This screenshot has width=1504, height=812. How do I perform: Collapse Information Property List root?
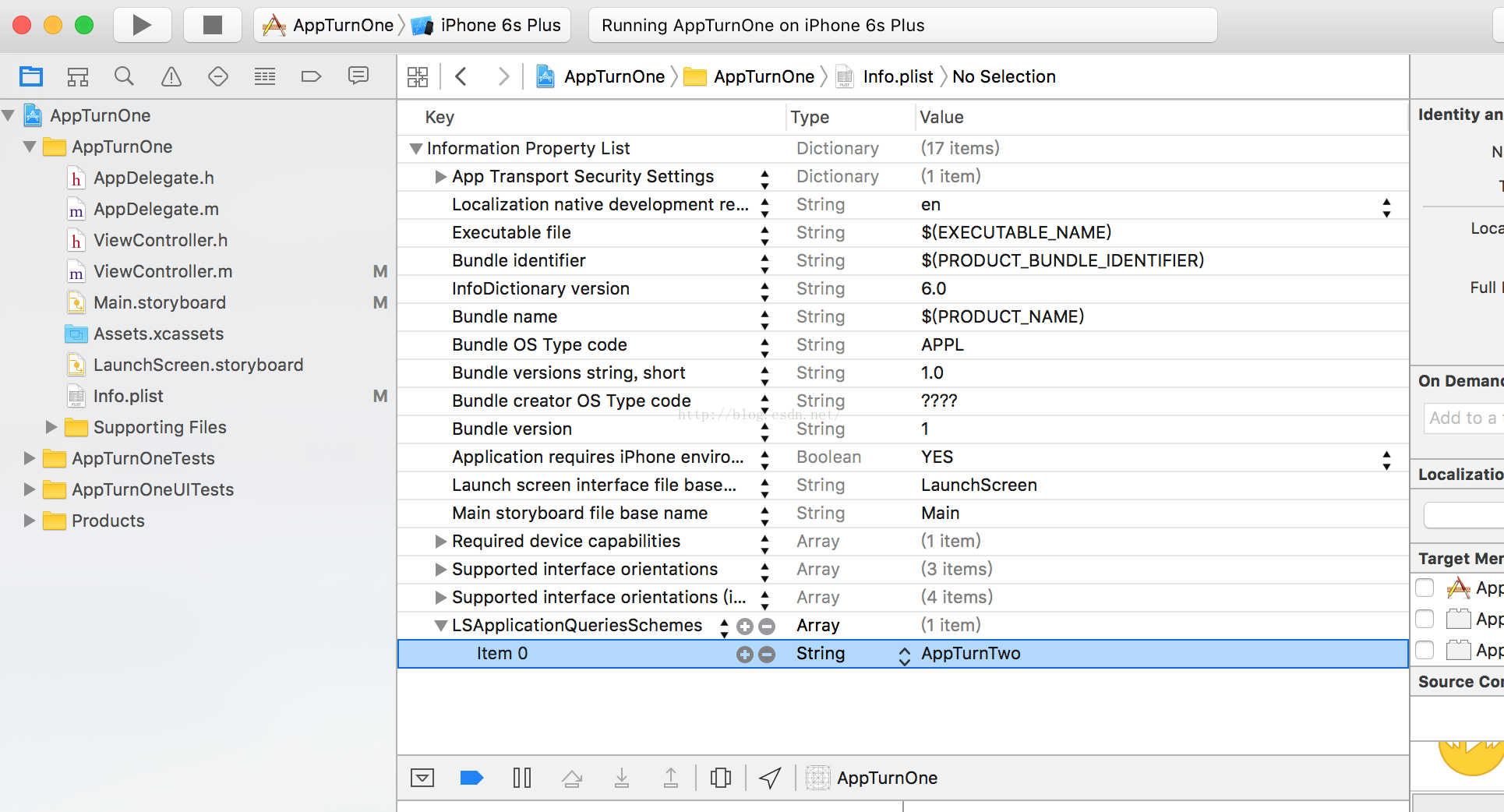click(x=416, y=148)
